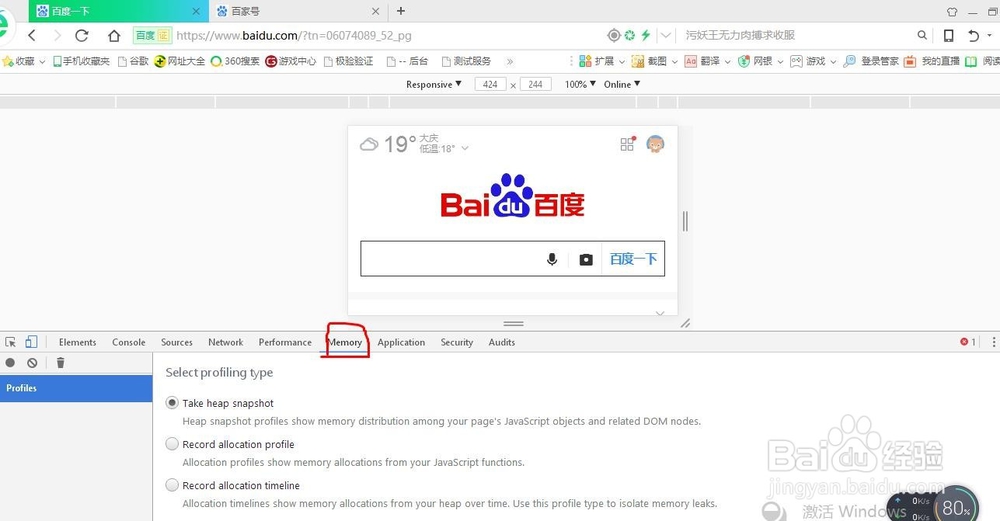Switch to the Sources tab
1000x521 pixels.
point(177,342)
